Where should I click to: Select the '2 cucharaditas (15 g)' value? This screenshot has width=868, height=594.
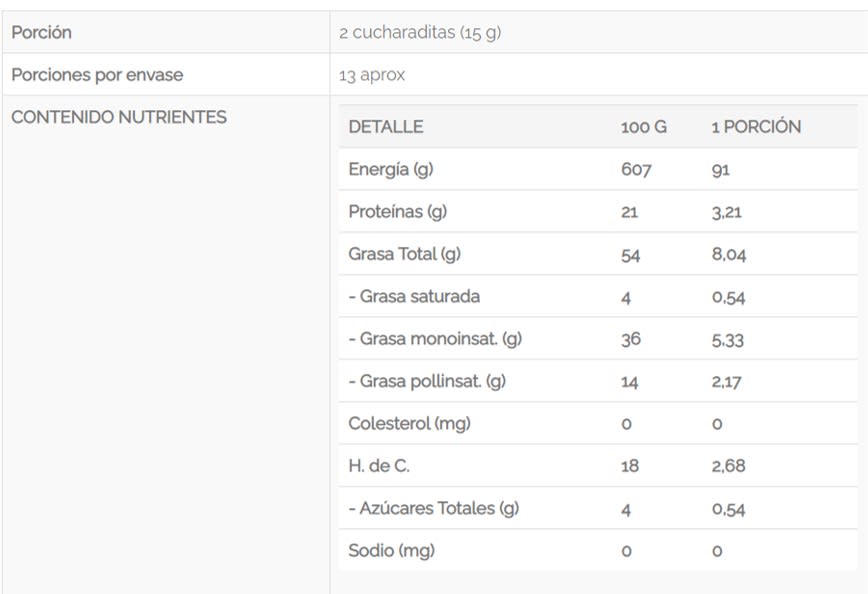click(x=420, y=32)
